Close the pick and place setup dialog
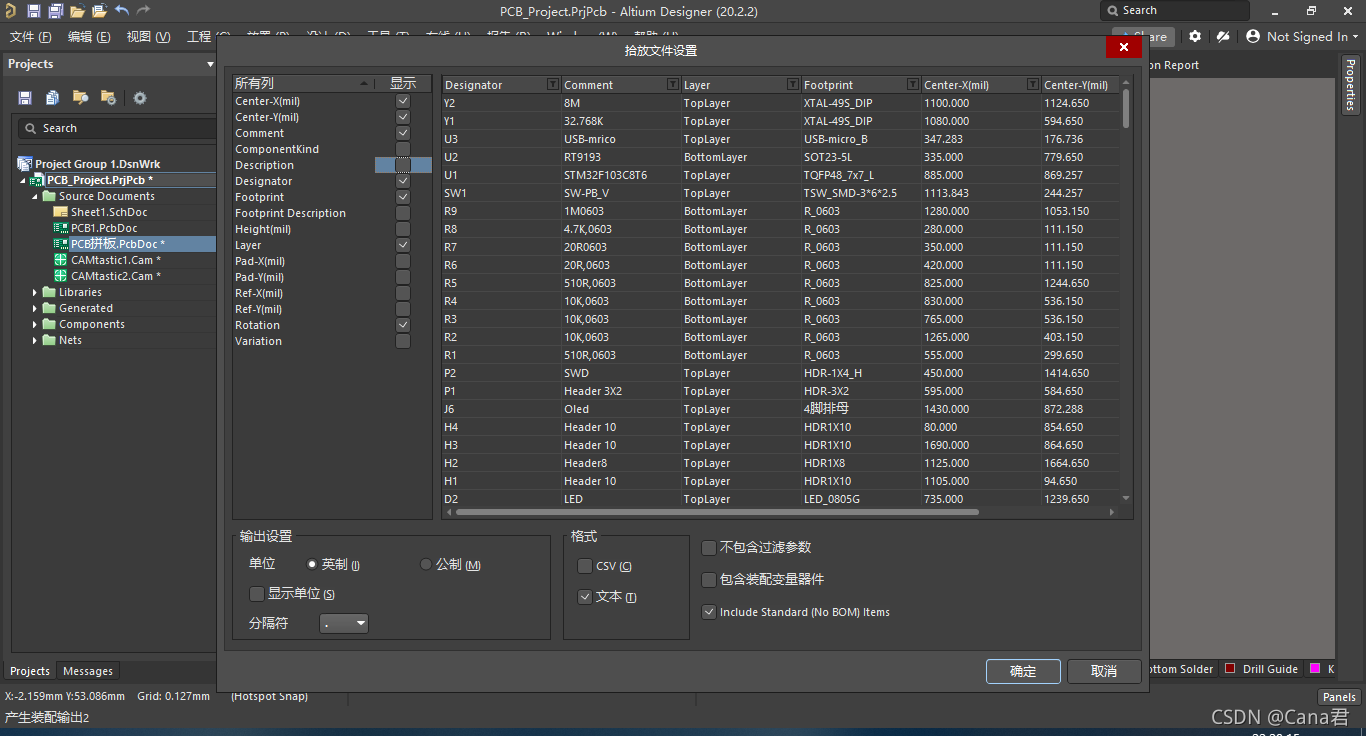1366x736 pixels. click(1124, 47)
